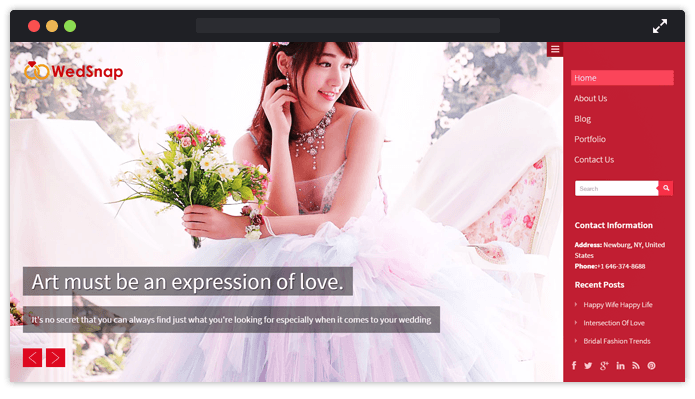
Task: Click the fullscreen expand arrows icon
Action: (x=660, y=26)
